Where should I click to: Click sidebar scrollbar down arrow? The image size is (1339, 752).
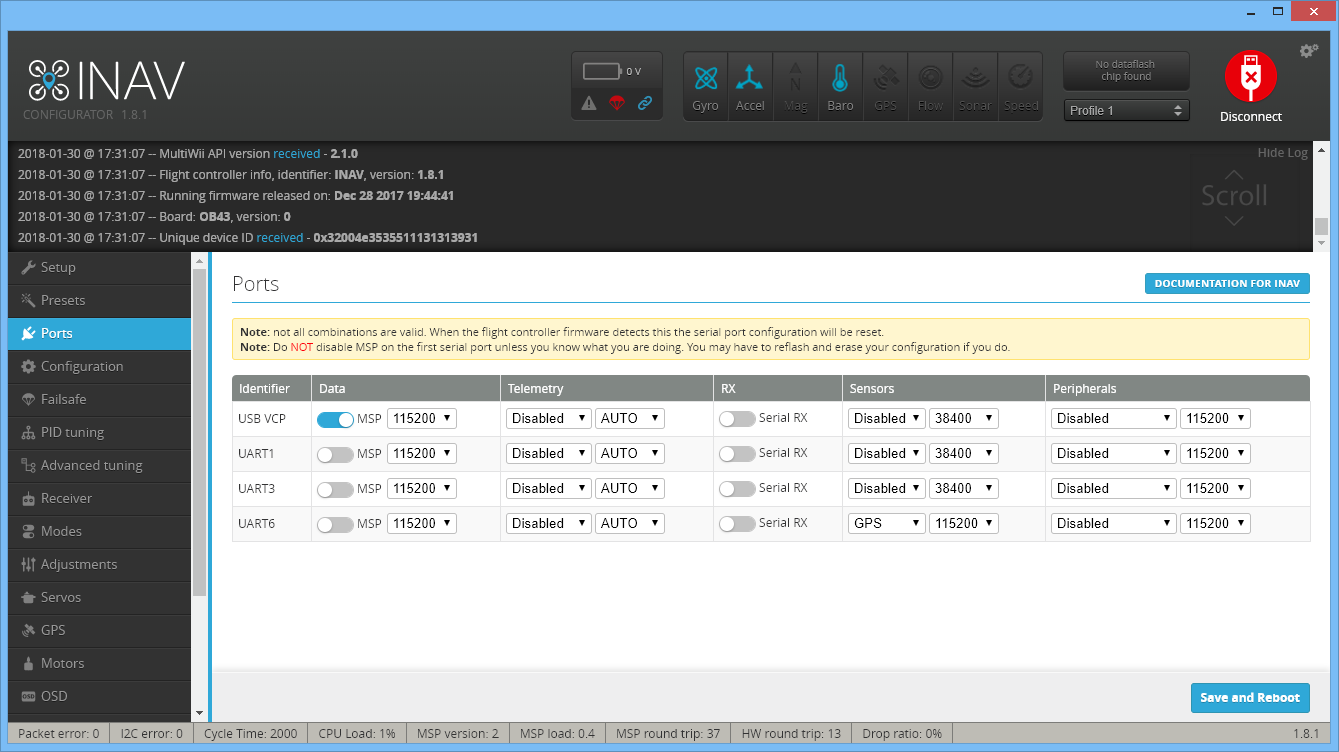pyautogui.click(x=199, y=713)
